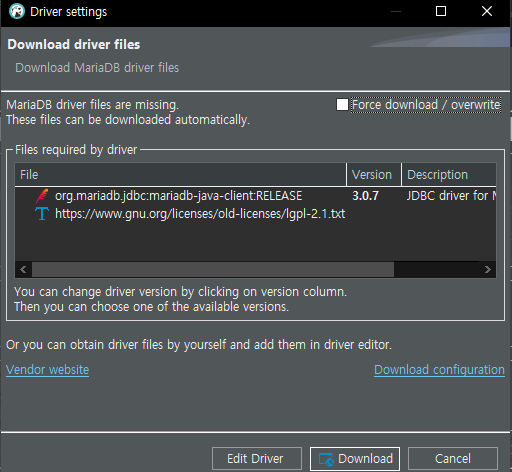Click the horizontal scrollbar thumb
This screenshot has height=472, width=512.
[213, 269]
